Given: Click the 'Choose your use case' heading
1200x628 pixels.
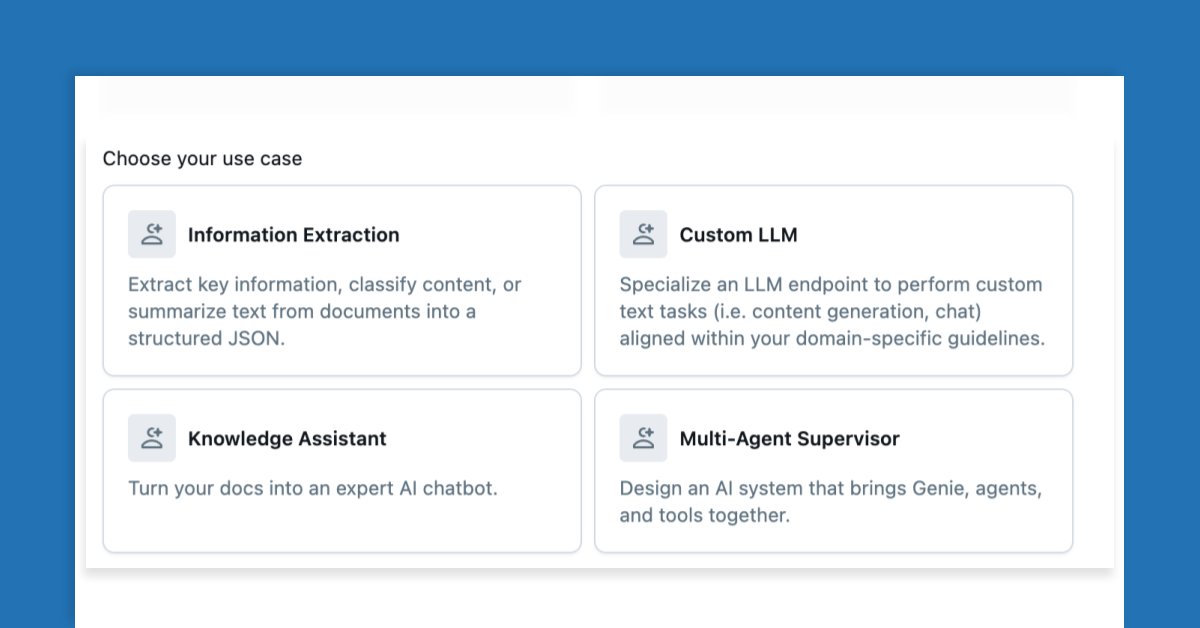Looking at the screenshot, I should [x=202, y=158].
